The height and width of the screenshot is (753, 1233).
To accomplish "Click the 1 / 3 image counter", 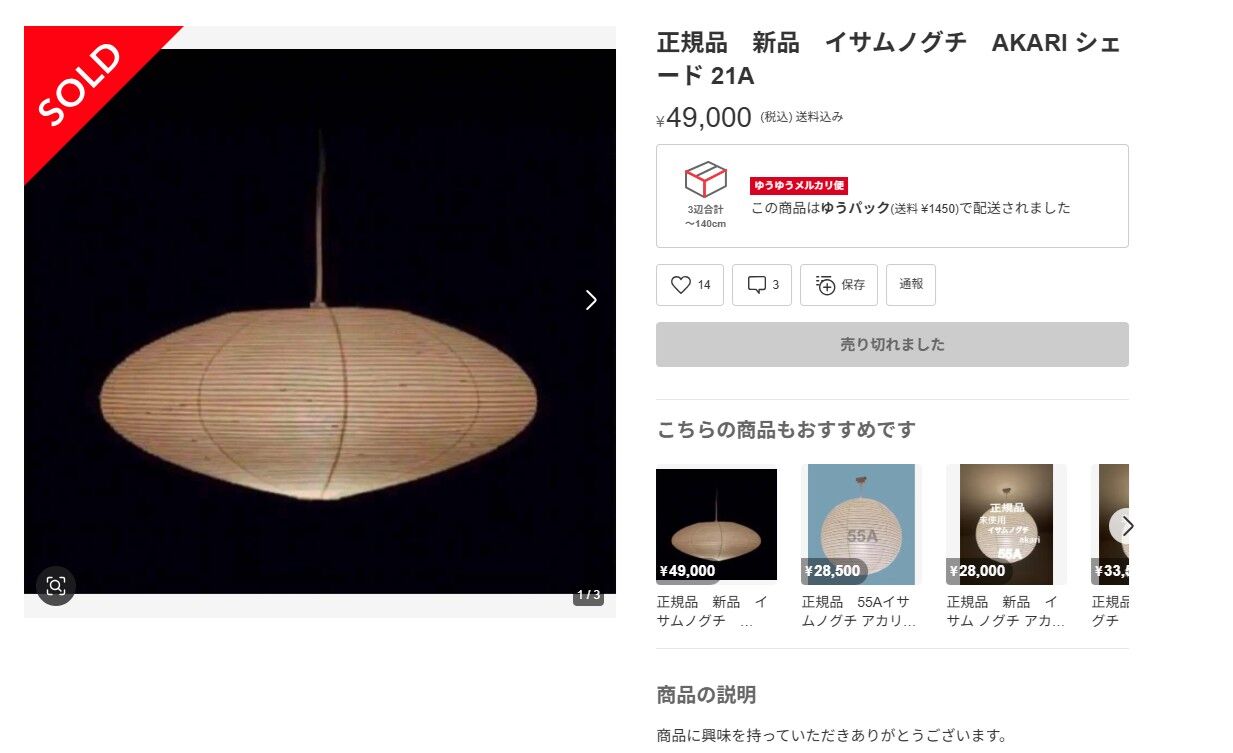I will pos(588,595).
